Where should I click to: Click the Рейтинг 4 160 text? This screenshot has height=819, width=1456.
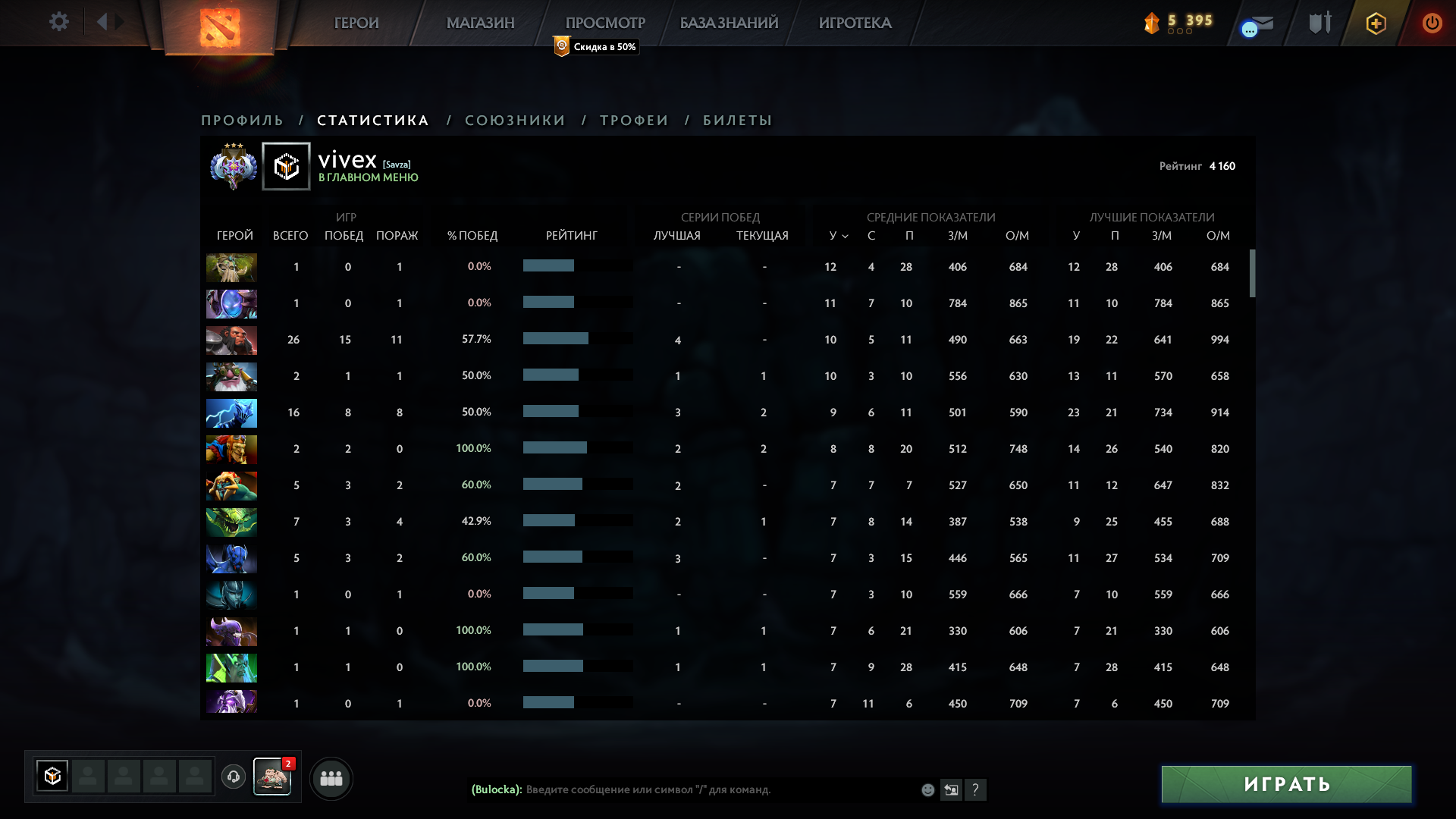tap(1197, 166)
